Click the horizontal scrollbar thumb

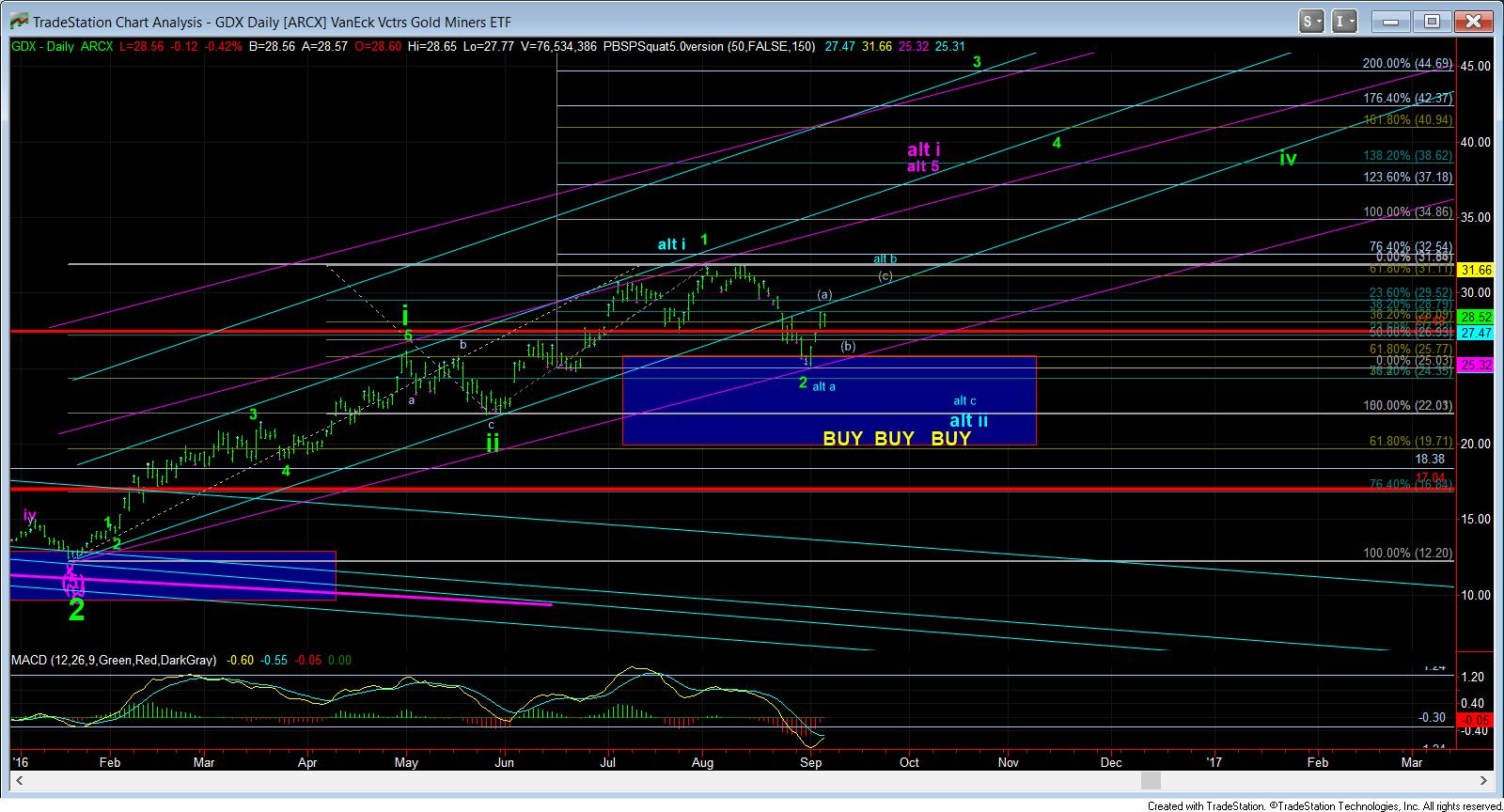(x=1152, y=781)
